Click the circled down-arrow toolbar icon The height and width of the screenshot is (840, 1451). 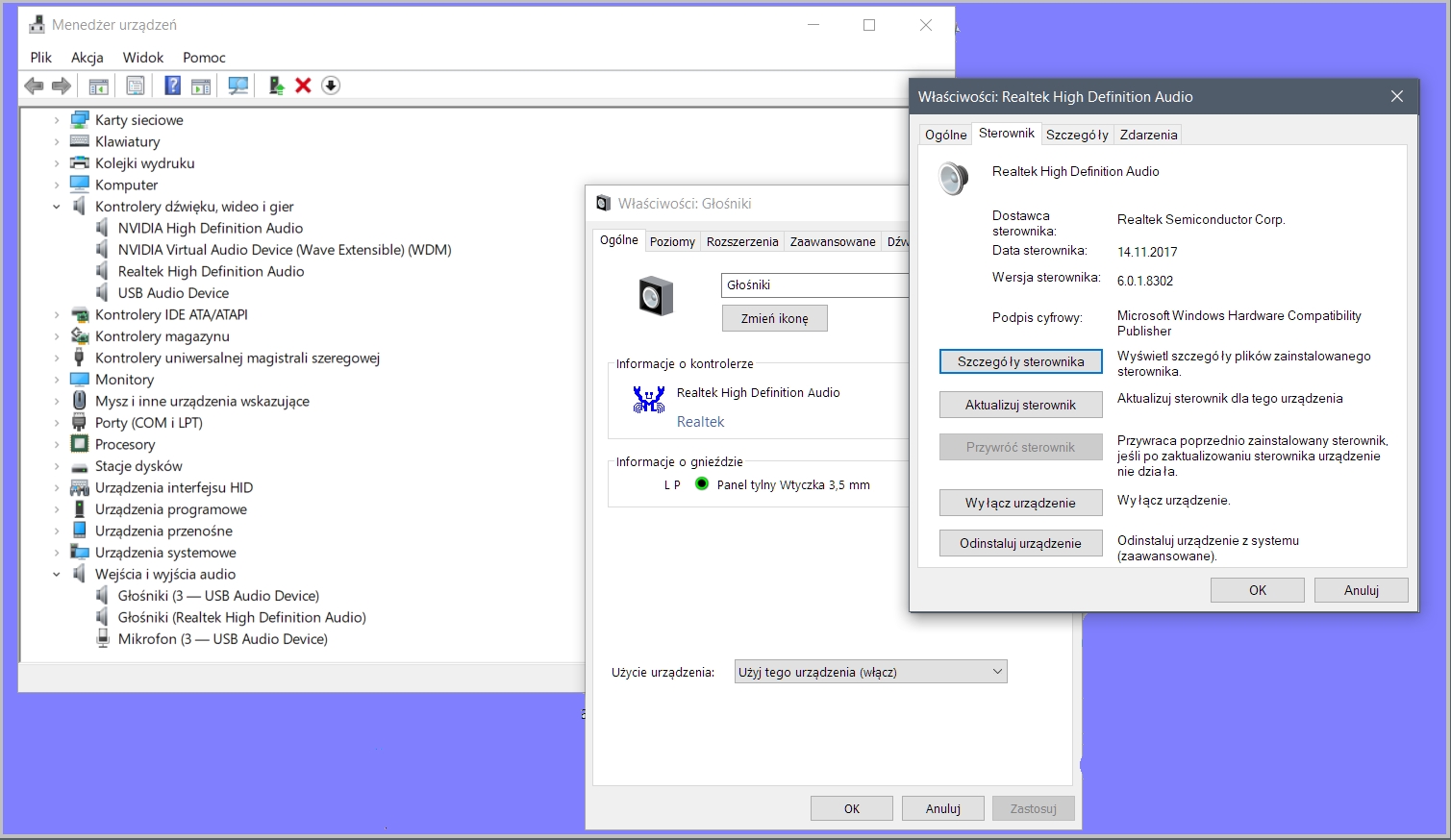(x=331, y=86)
